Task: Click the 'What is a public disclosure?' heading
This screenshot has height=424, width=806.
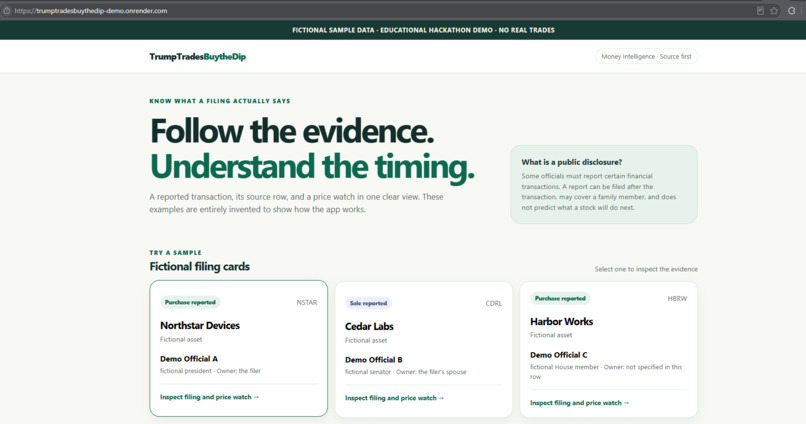Action: [572, 162]
